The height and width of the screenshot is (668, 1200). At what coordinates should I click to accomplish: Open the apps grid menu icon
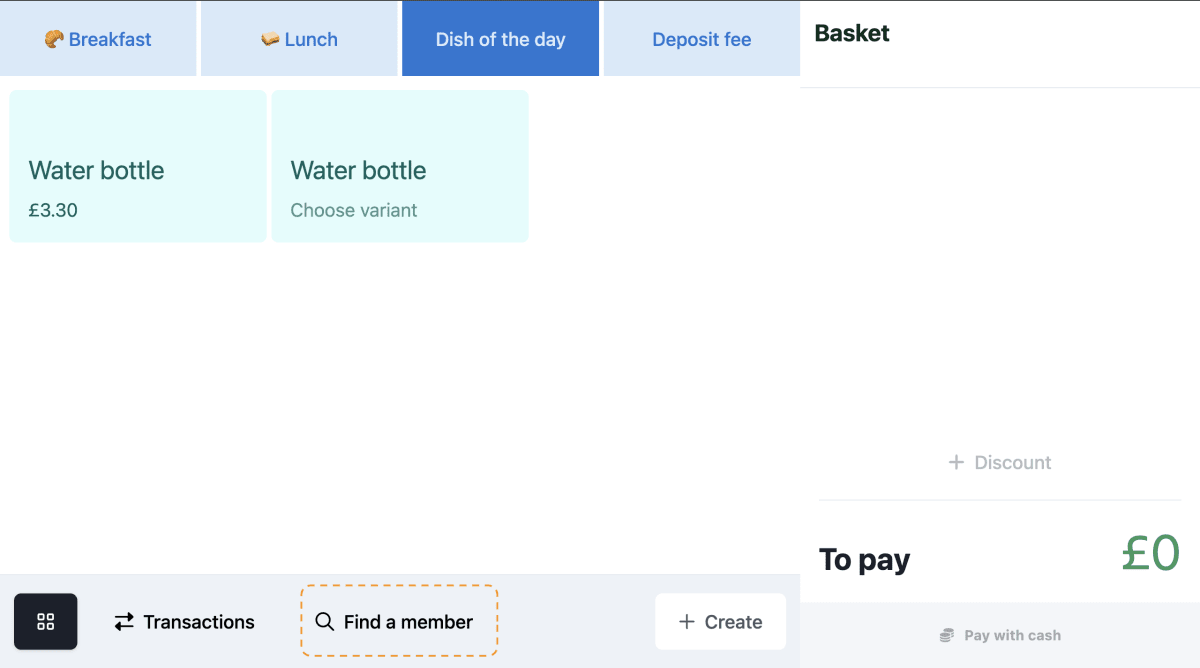click(45, 622)
